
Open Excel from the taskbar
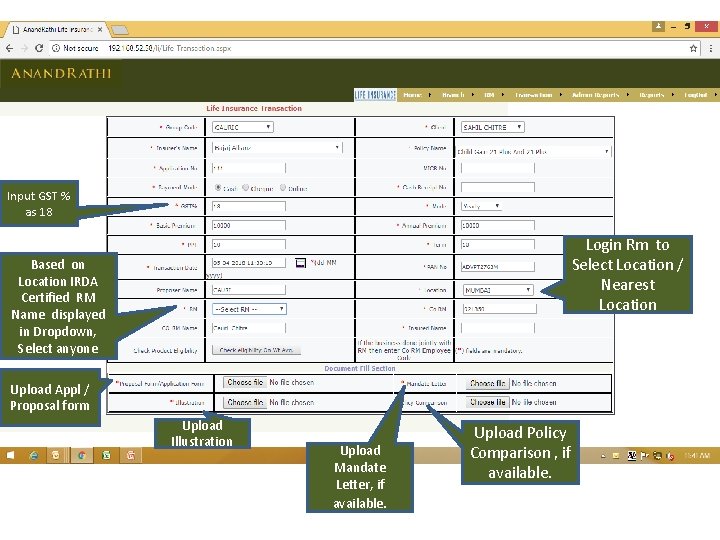pos(106,455)
